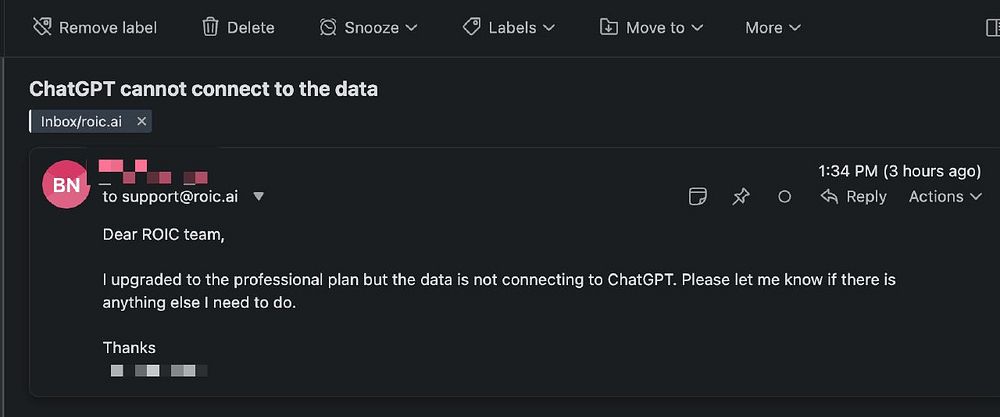Open the More menu in the toolbar
This screenshot has width=1000, height=417.
point(773,27)
